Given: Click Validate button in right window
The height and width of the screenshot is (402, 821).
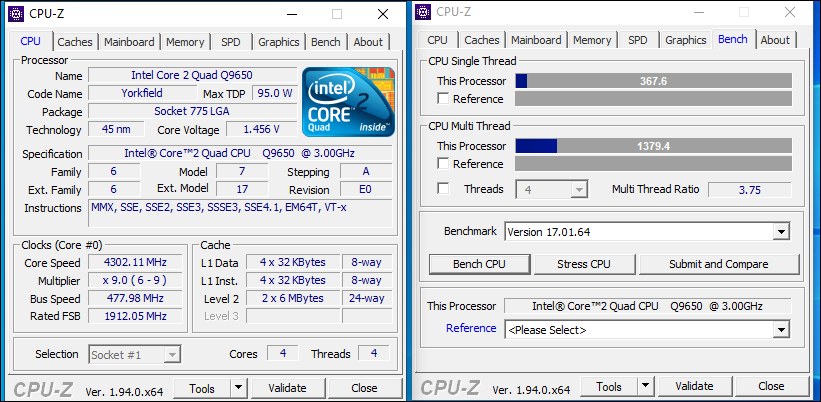Looking at the screenshot, I should (694, 387).
